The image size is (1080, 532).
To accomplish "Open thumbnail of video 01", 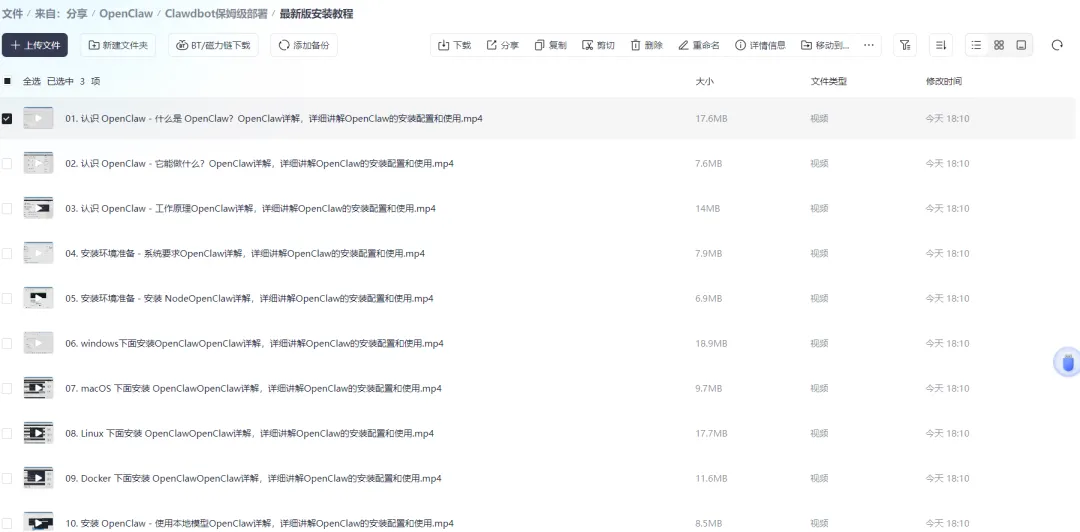I will 39,119.
